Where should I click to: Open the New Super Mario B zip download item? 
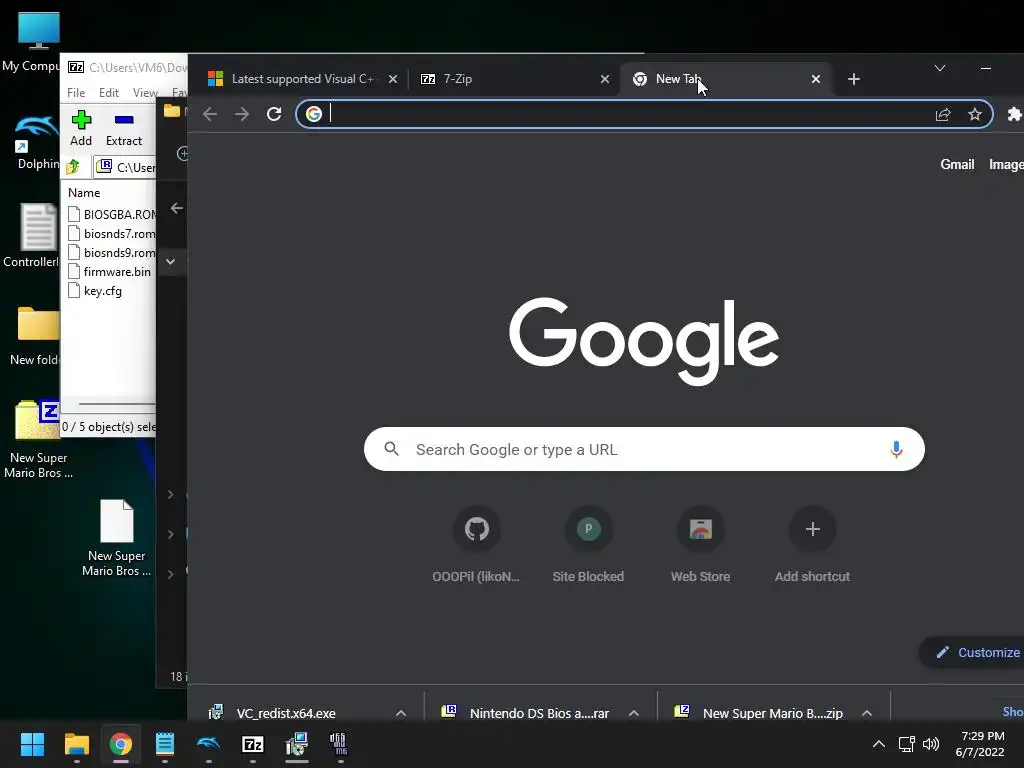tap(773, 713)
